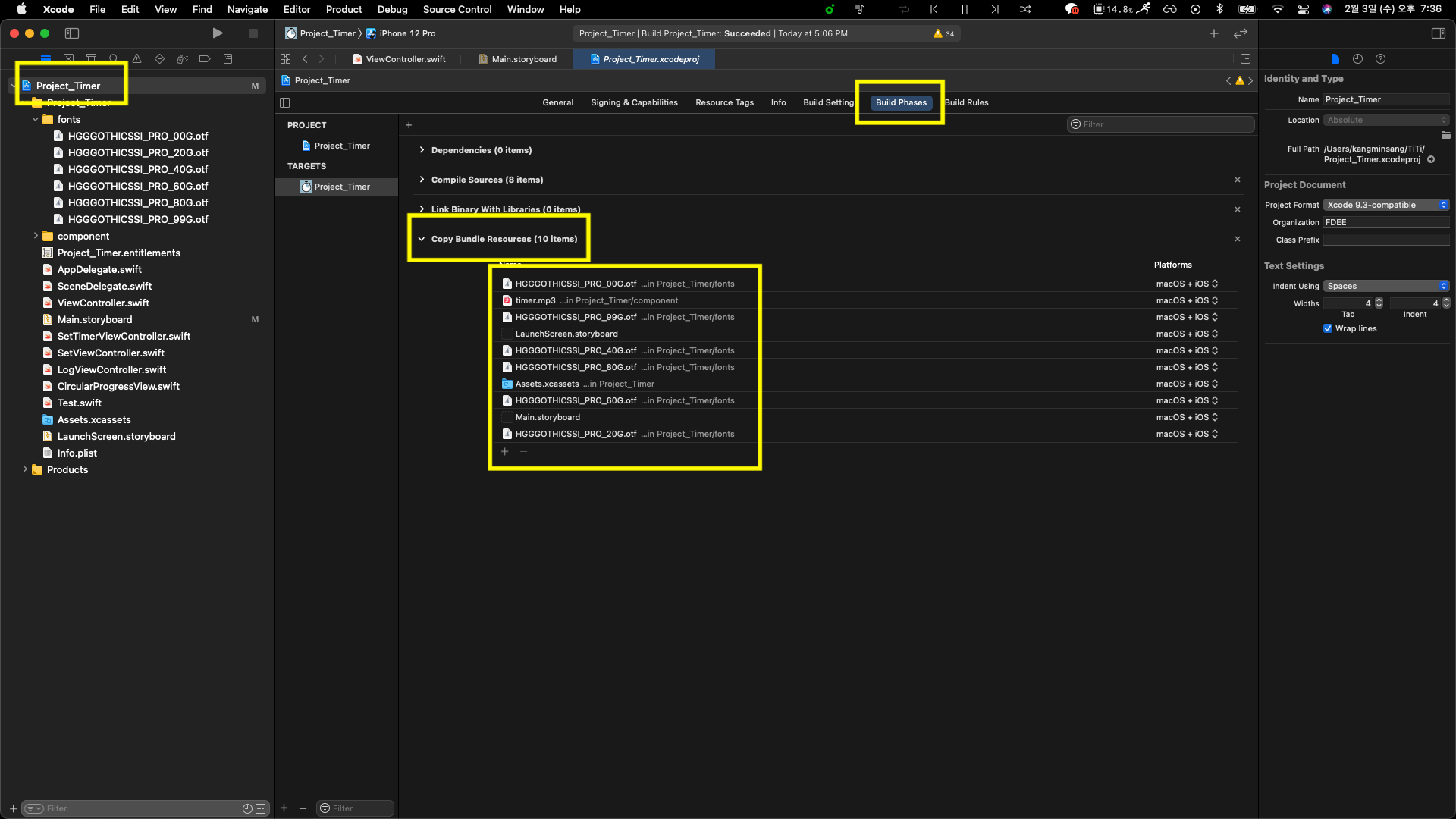Image resolution: width=1456 pixels, height=819 pixels.
Task: Add an editor on the right
Action: coord(1245,59)
